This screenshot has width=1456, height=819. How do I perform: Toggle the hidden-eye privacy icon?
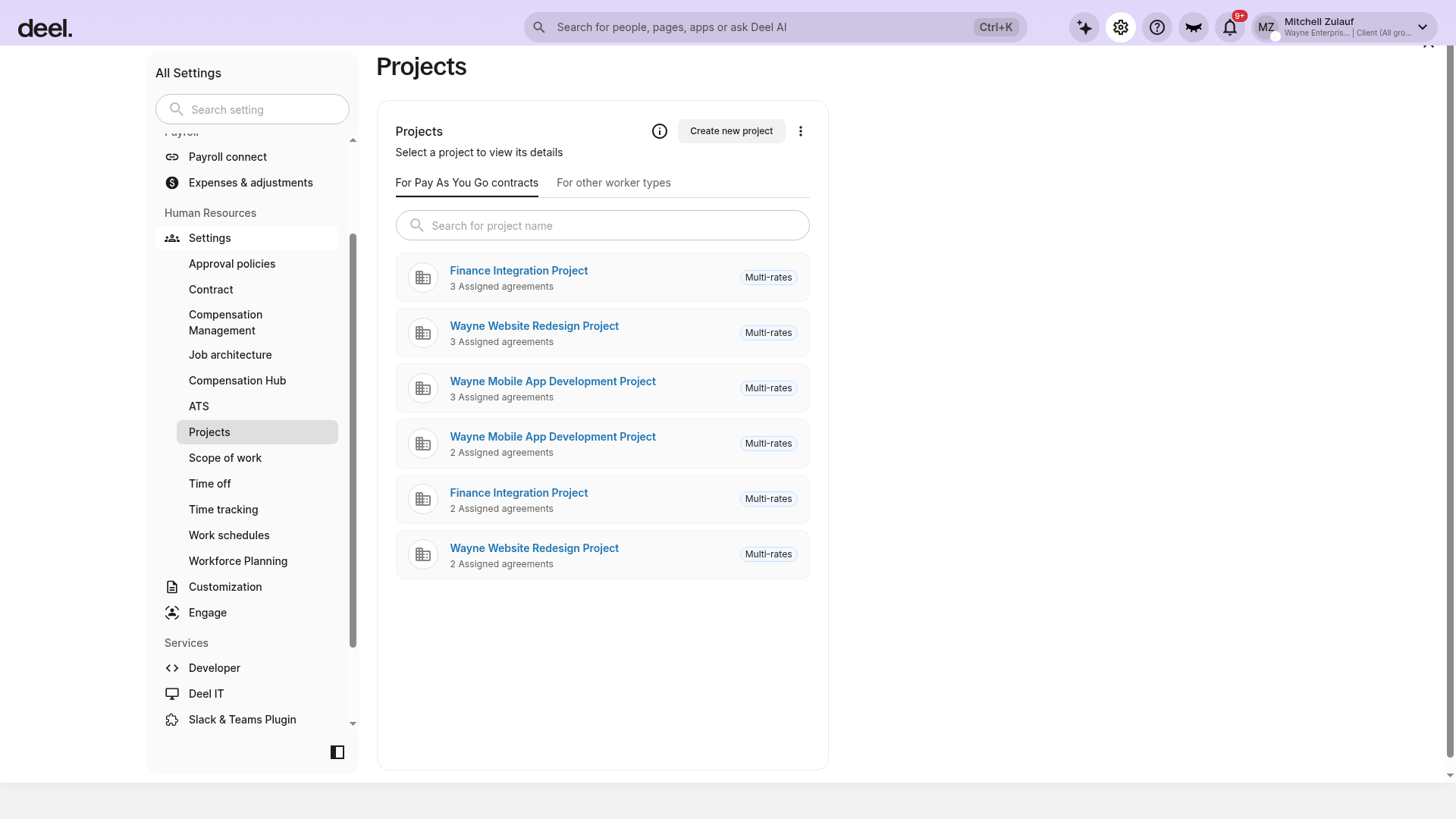coord(1194,27)
